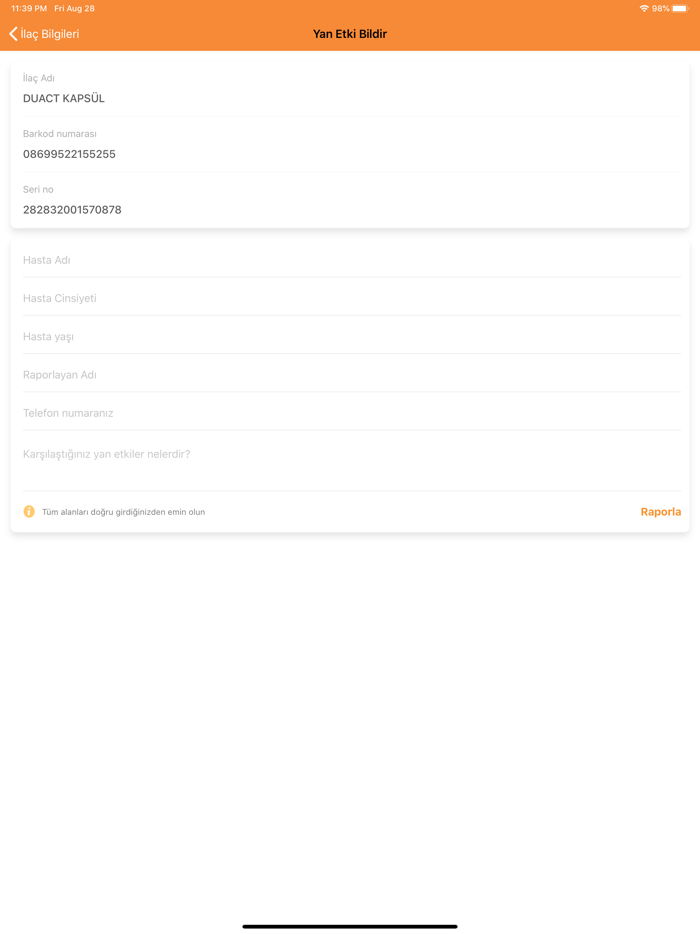Tap the back chevron to İlaç Bilgileri

13,33
